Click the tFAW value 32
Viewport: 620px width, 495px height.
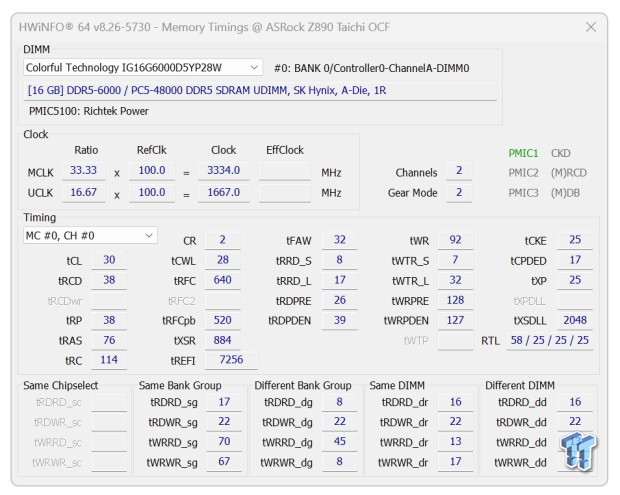pos(340,240)
